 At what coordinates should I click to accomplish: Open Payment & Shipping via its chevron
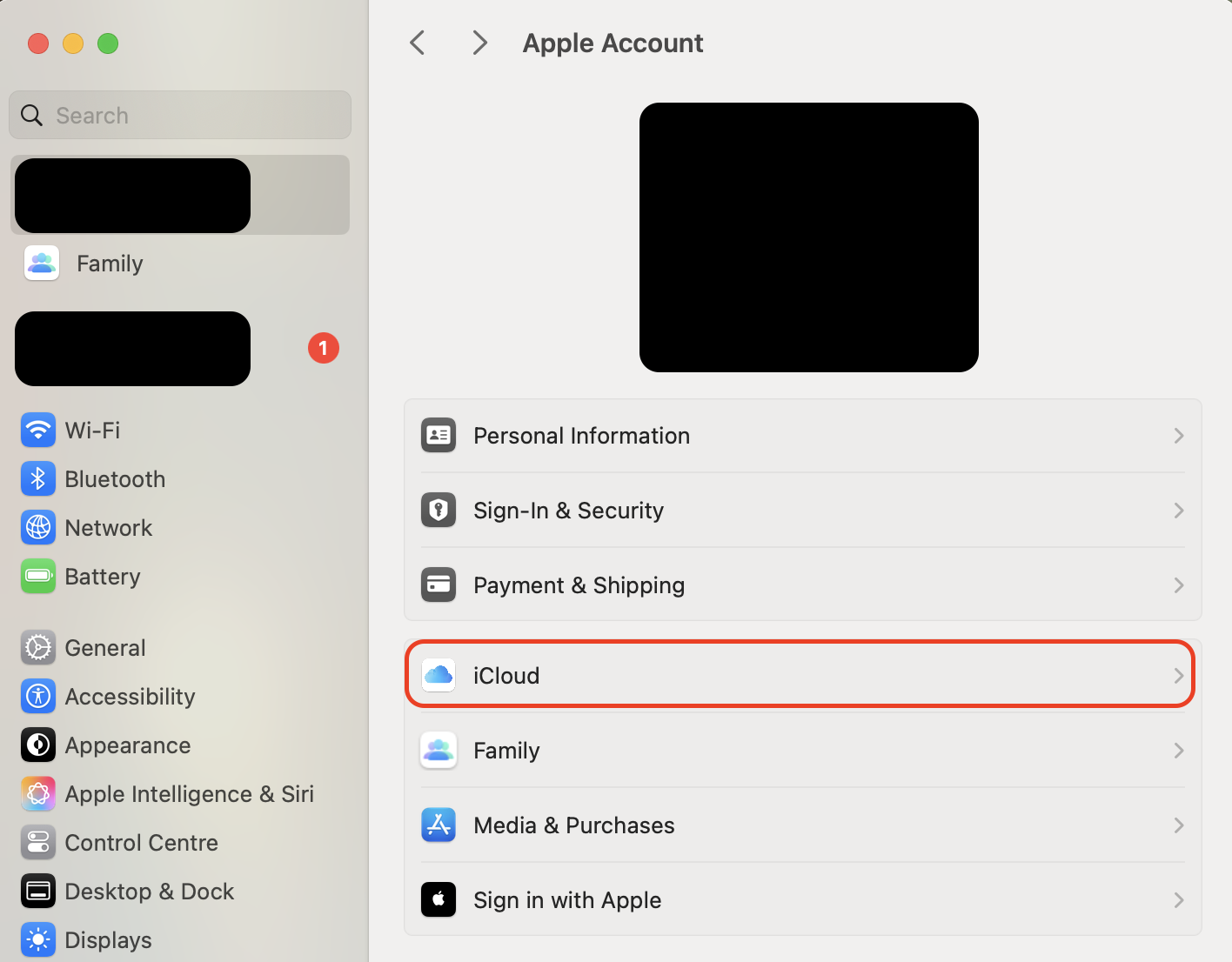[x=1179, y=585]
